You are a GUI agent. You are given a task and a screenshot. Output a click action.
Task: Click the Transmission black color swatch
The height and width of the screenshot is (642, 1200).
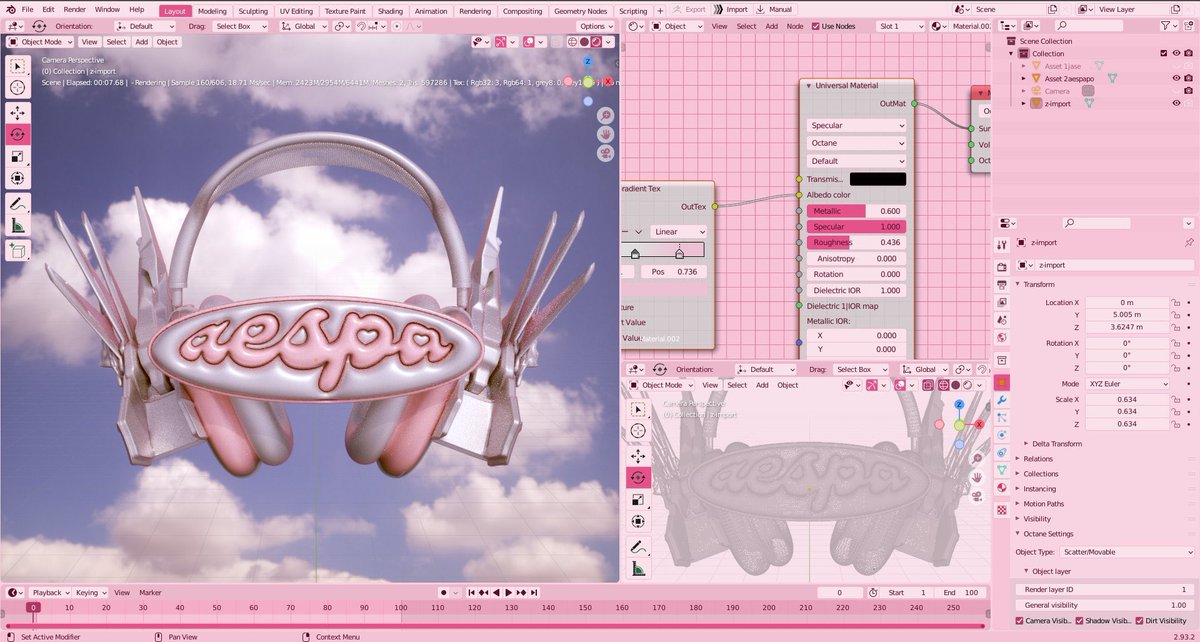(878, 179)
